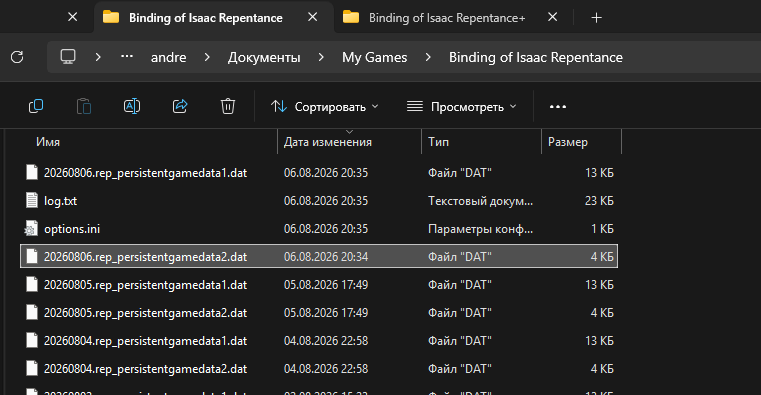
Task: Click the This PC monitor icon in address bar
Action: (68, 57)
